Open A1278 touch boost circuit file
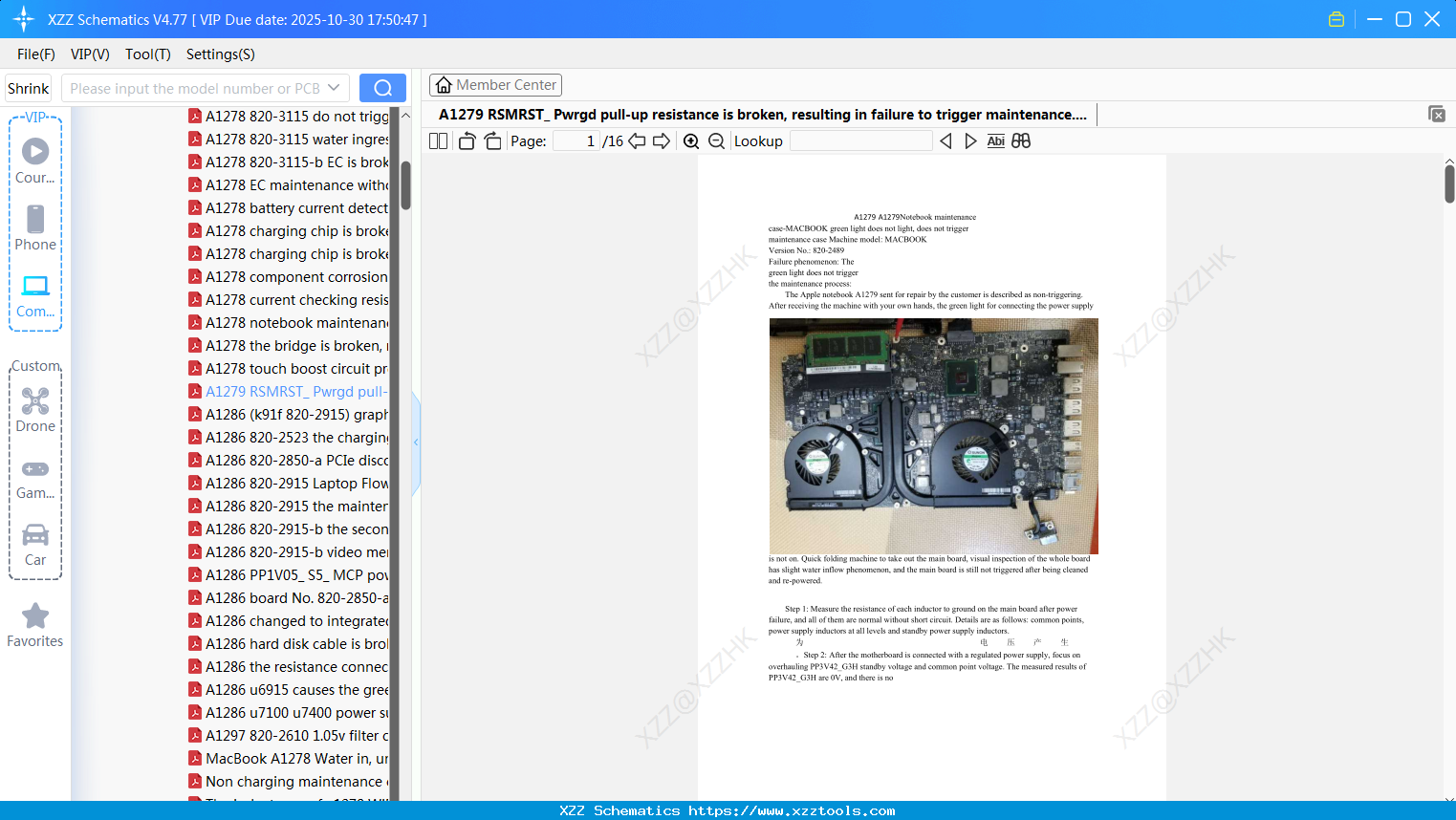Image resolution: width=1456 pixels, height=820 pixels. tap(289, 369)
